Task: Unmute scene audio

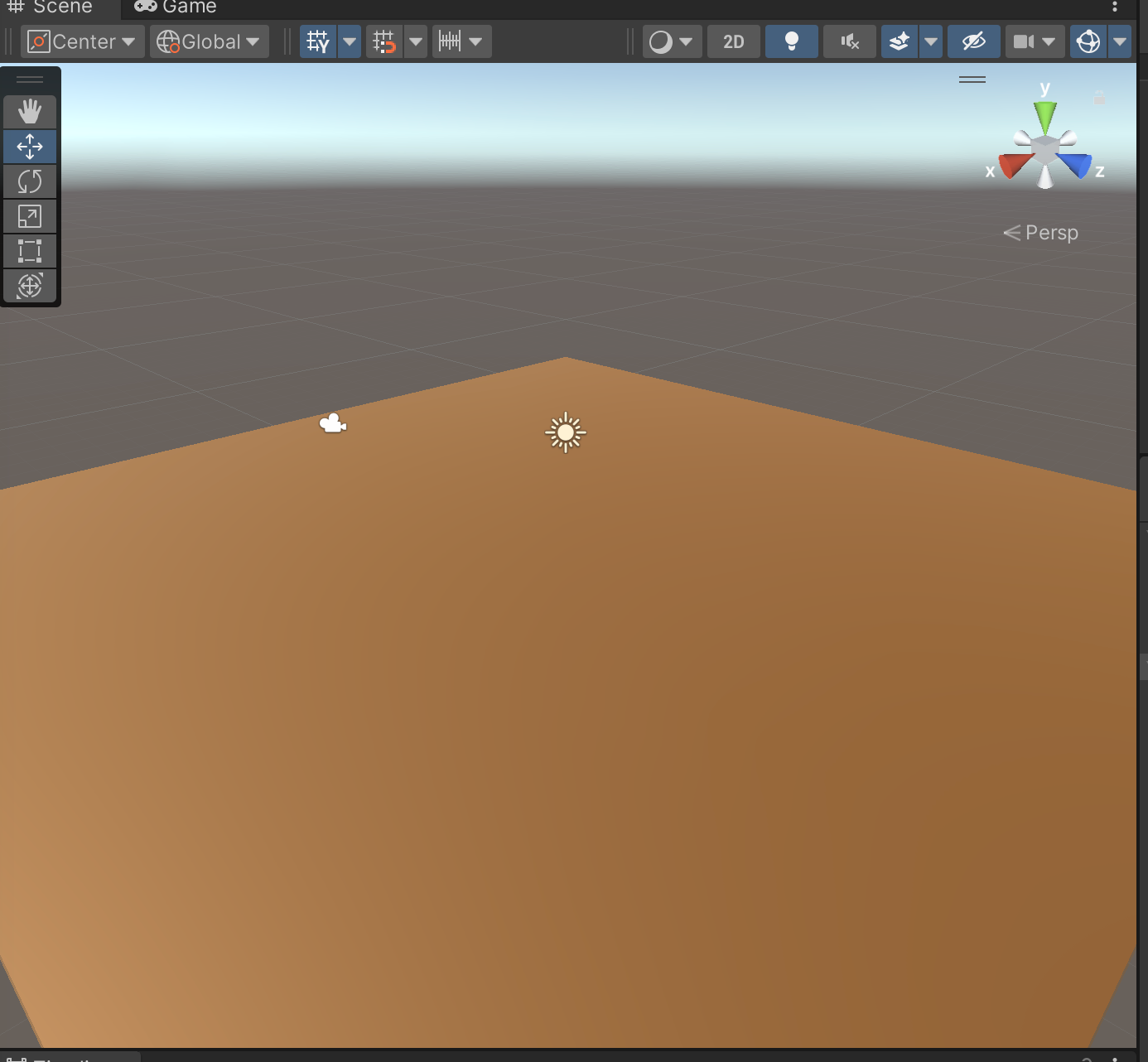Action: coord(848,41)
